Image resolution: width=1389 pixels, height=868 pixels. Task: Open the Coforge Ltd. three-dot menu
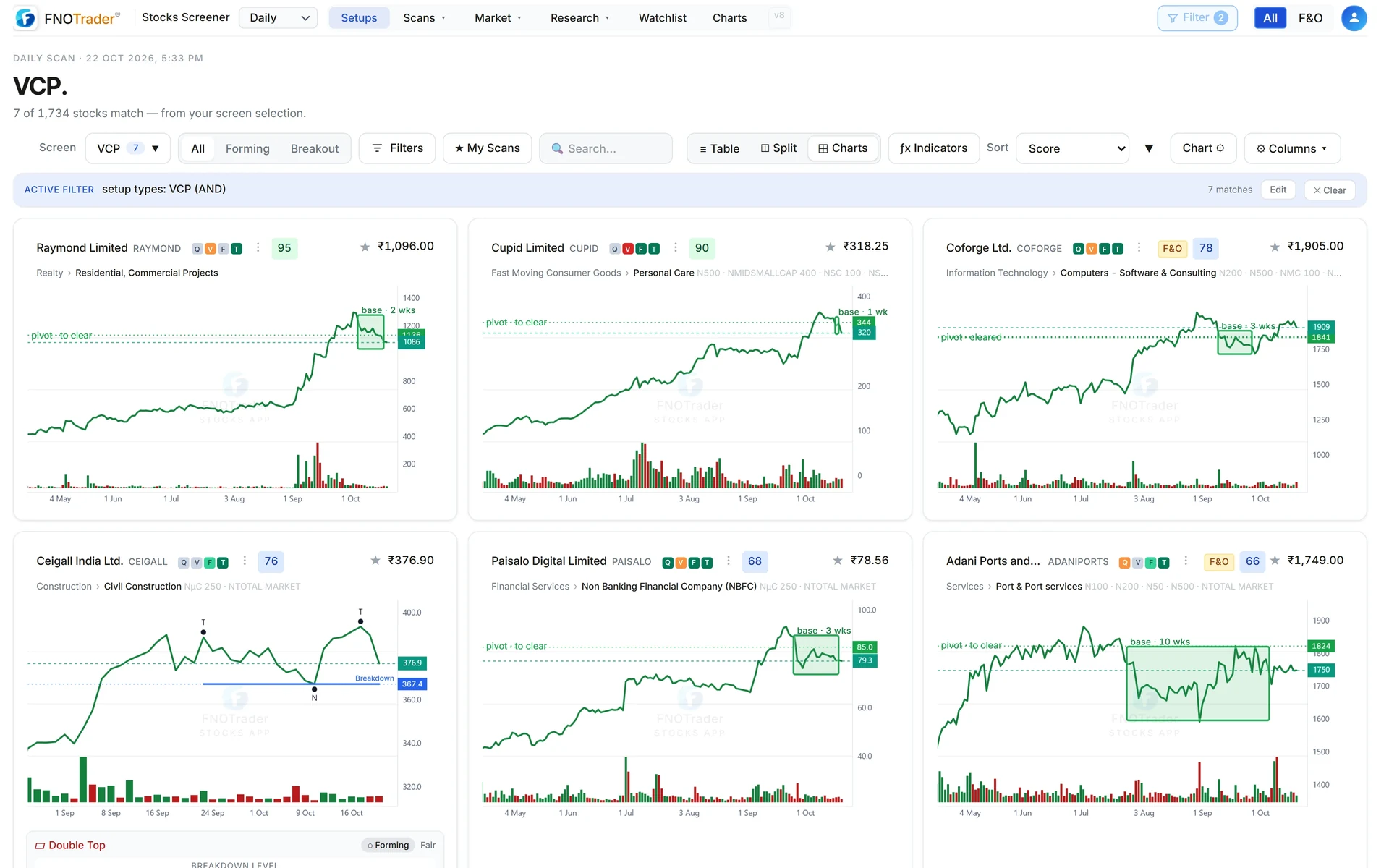[x=1139, y=247]
